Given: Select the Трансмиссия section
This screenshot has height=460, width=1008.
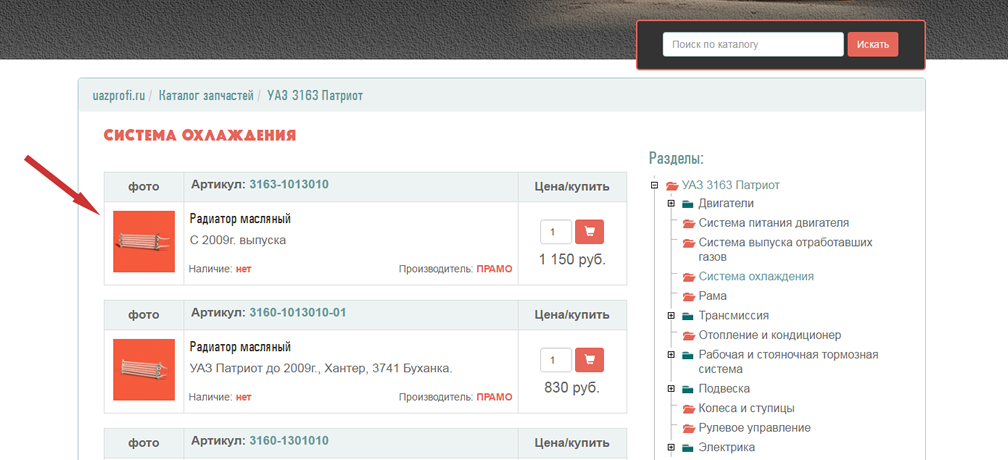Looking at the screenshot, I should coord(734,315).
